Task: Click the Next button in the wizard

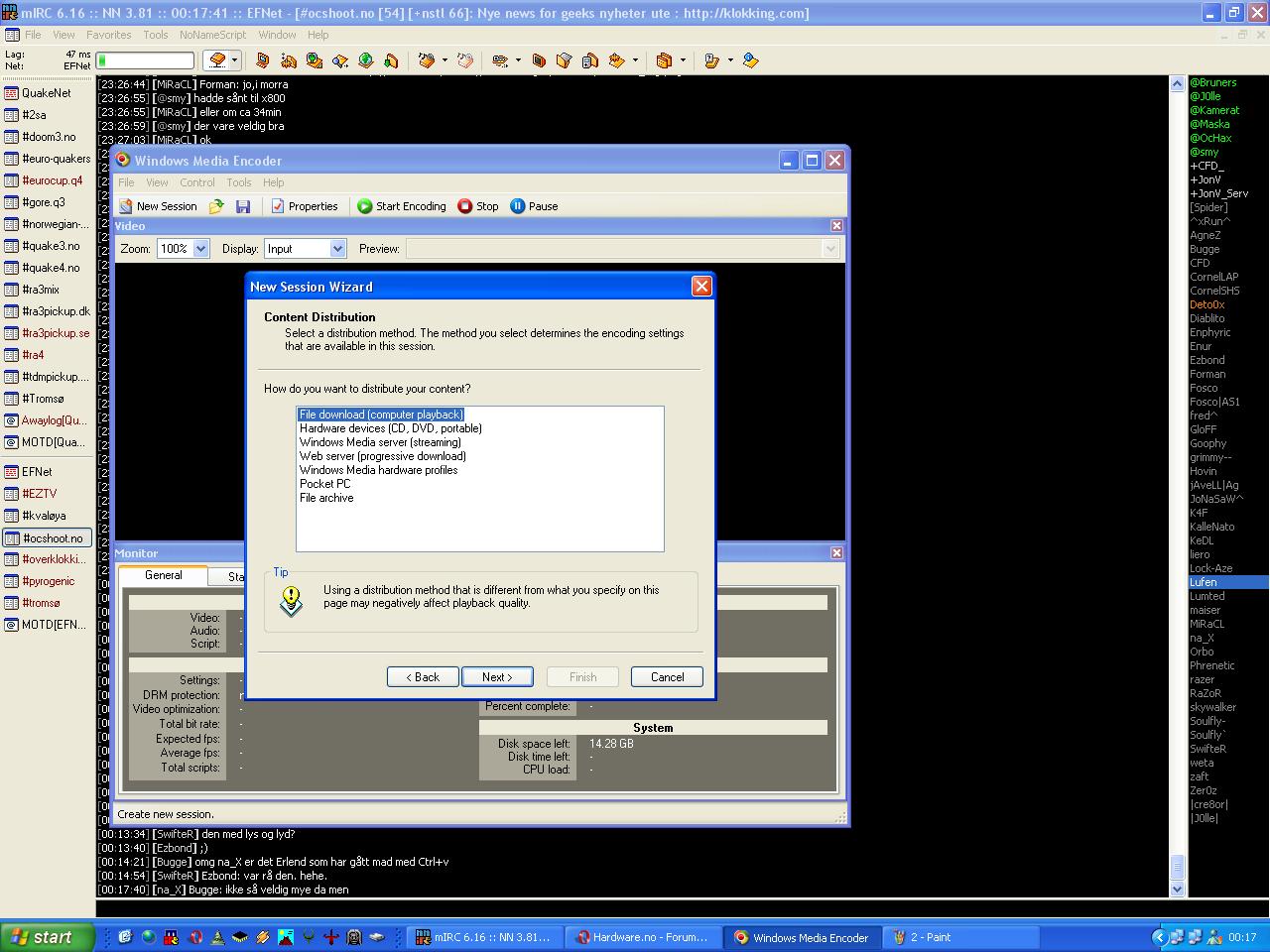Action: pos(497,677)
